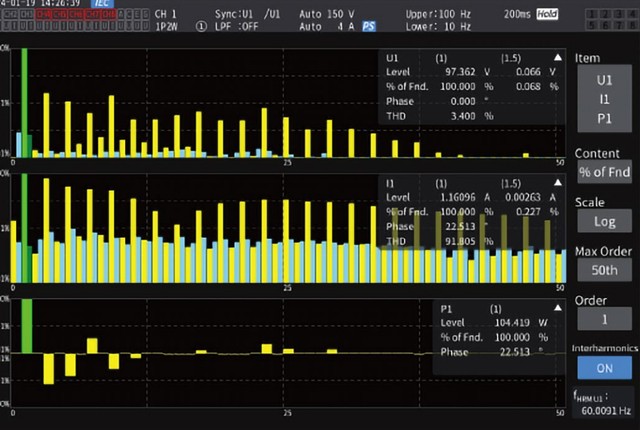Image resolution: width=640 pixels, height=430 pixels.
Task: Select green fundamental bar in I1 graph
Action: point(24,228)
